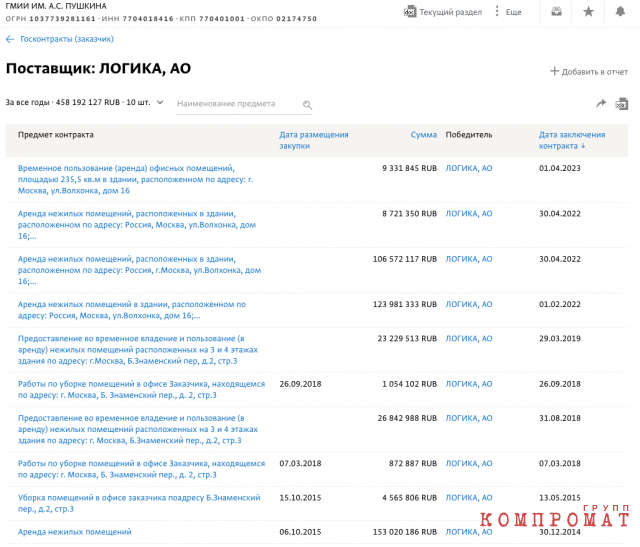The image size is (640, 547).
Task: Click Добавить в отчет text
Action: [595, 72]
